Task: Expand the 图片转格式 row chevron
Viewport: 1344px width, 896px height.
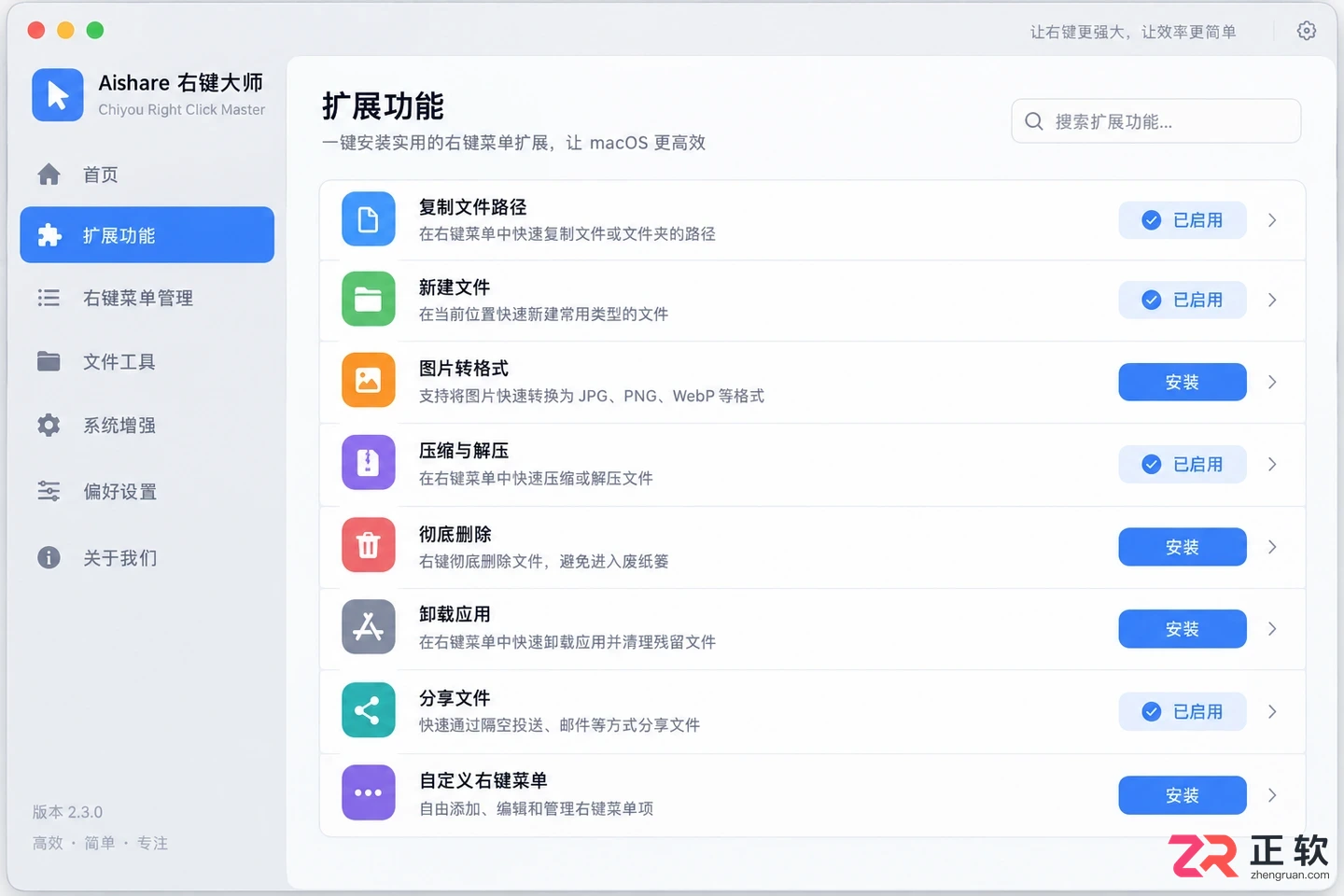Action: pos(1272,382)
